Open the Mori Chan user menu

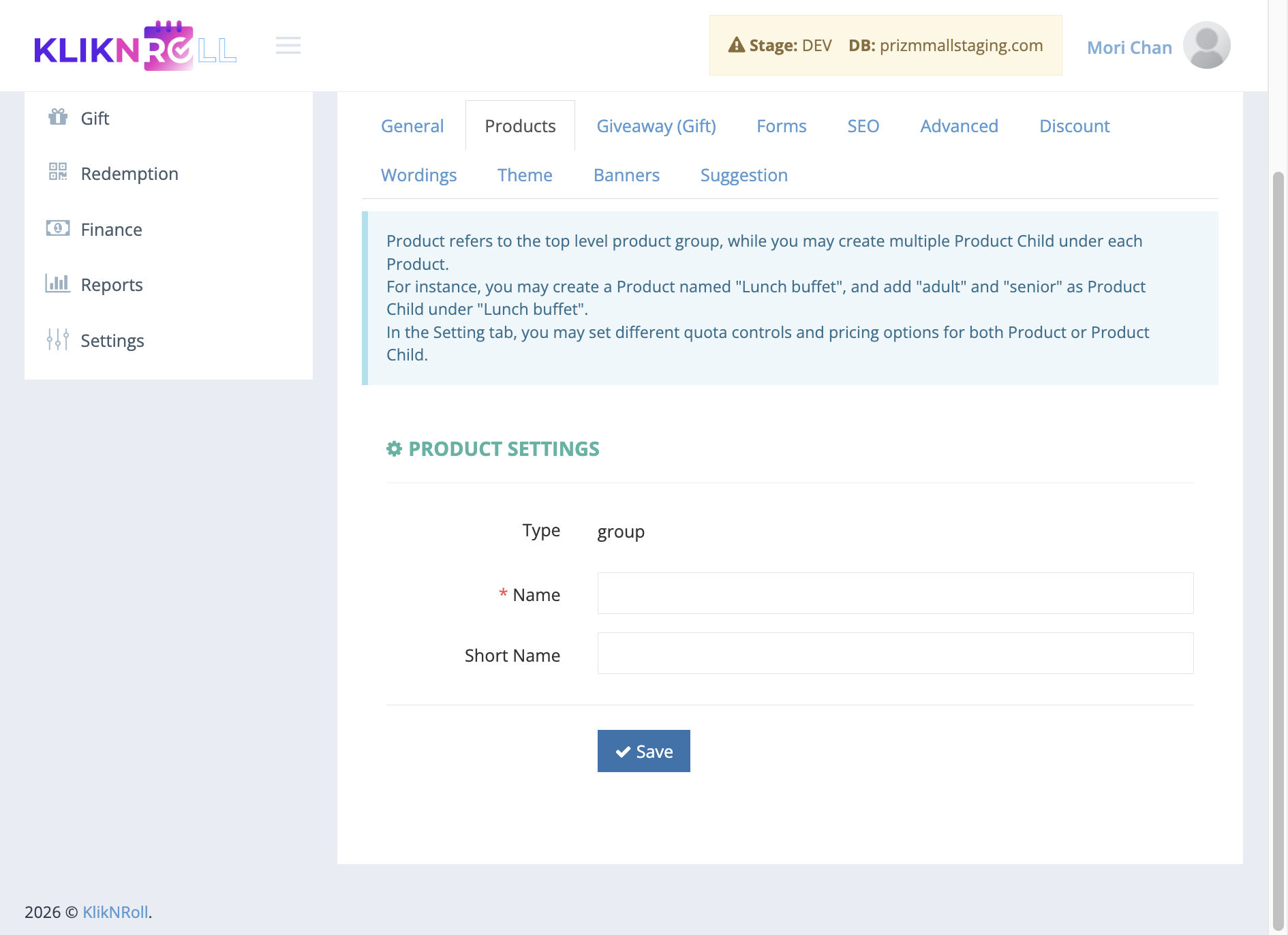[1158, 46]
